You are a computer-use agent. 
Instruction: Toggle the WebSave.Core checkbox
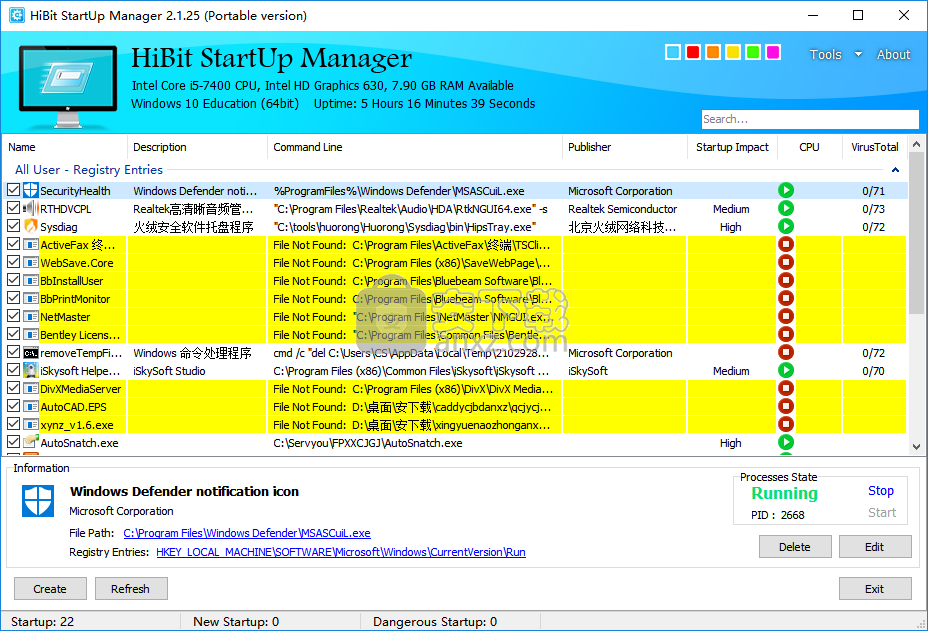coord(14,262)
